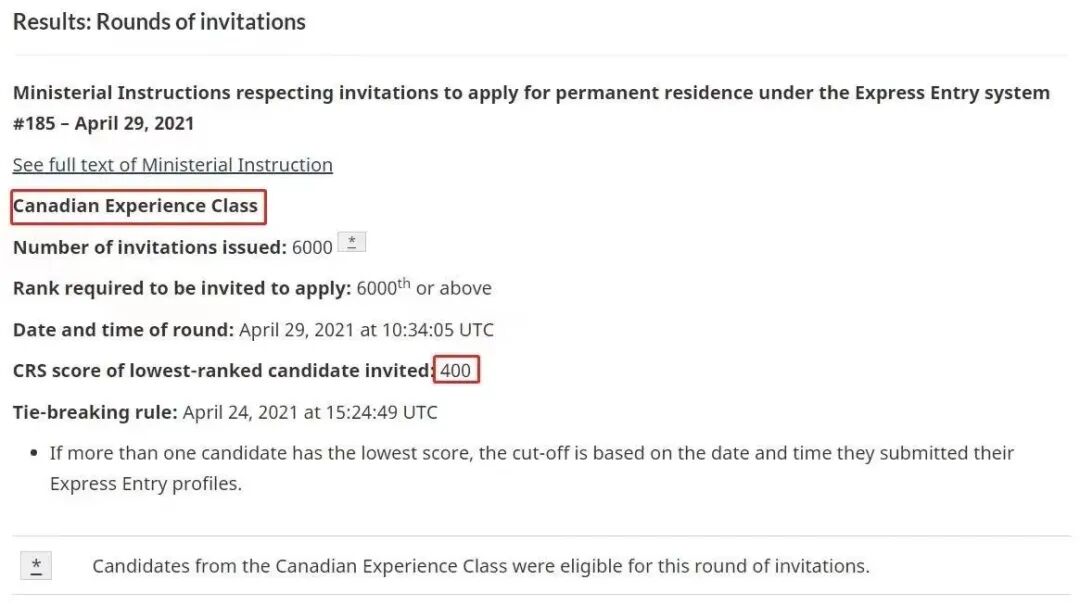Select the #185 – April 29, 2021 line
1080x605 pixels.
click(103, 123)
